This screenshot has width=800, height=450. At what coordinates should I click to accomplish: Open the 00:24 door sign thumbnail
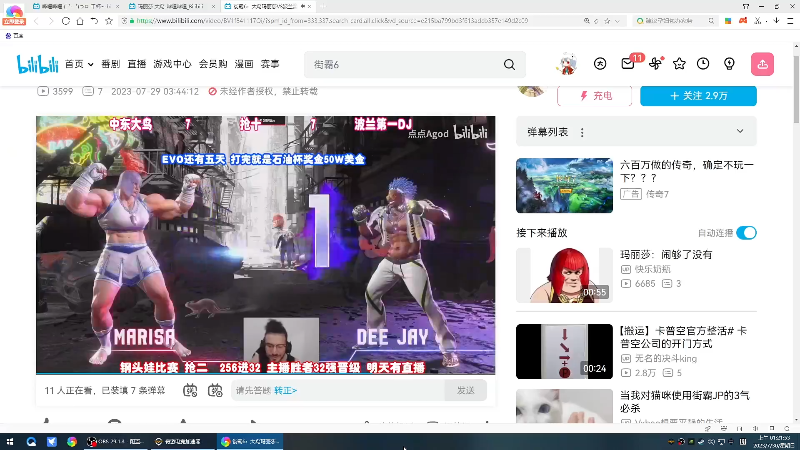(x=564, y=352)
